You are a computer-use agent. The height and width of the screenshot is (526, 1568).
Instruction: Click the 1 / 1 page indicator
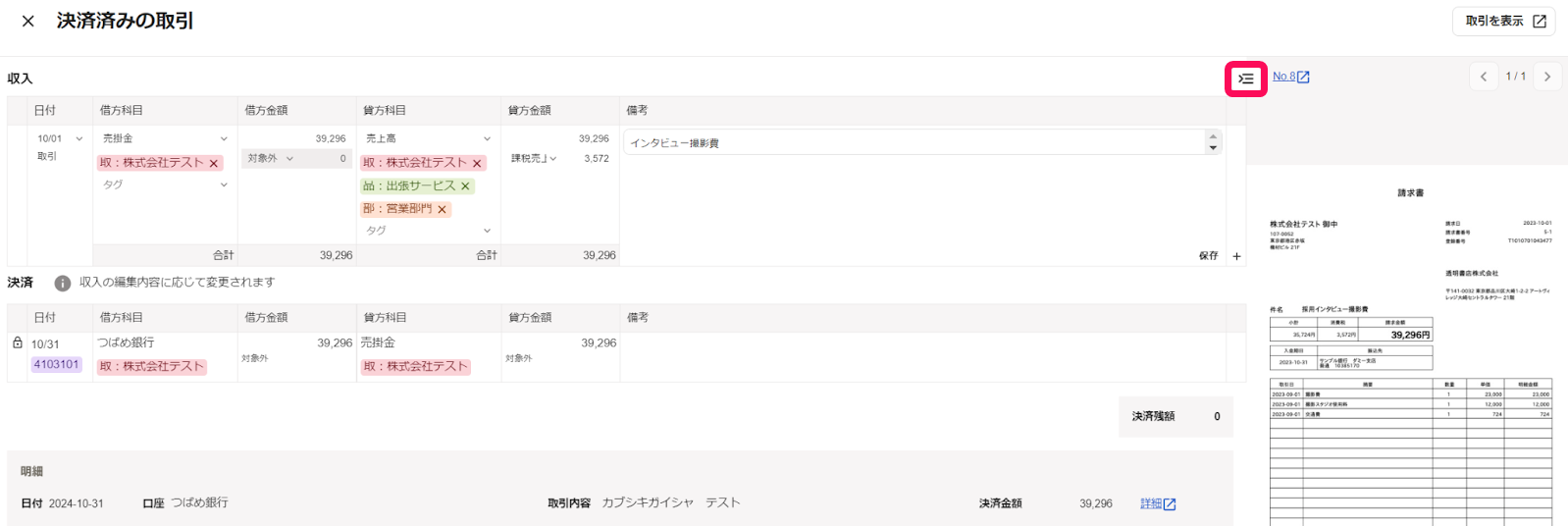pos(1516,77)
